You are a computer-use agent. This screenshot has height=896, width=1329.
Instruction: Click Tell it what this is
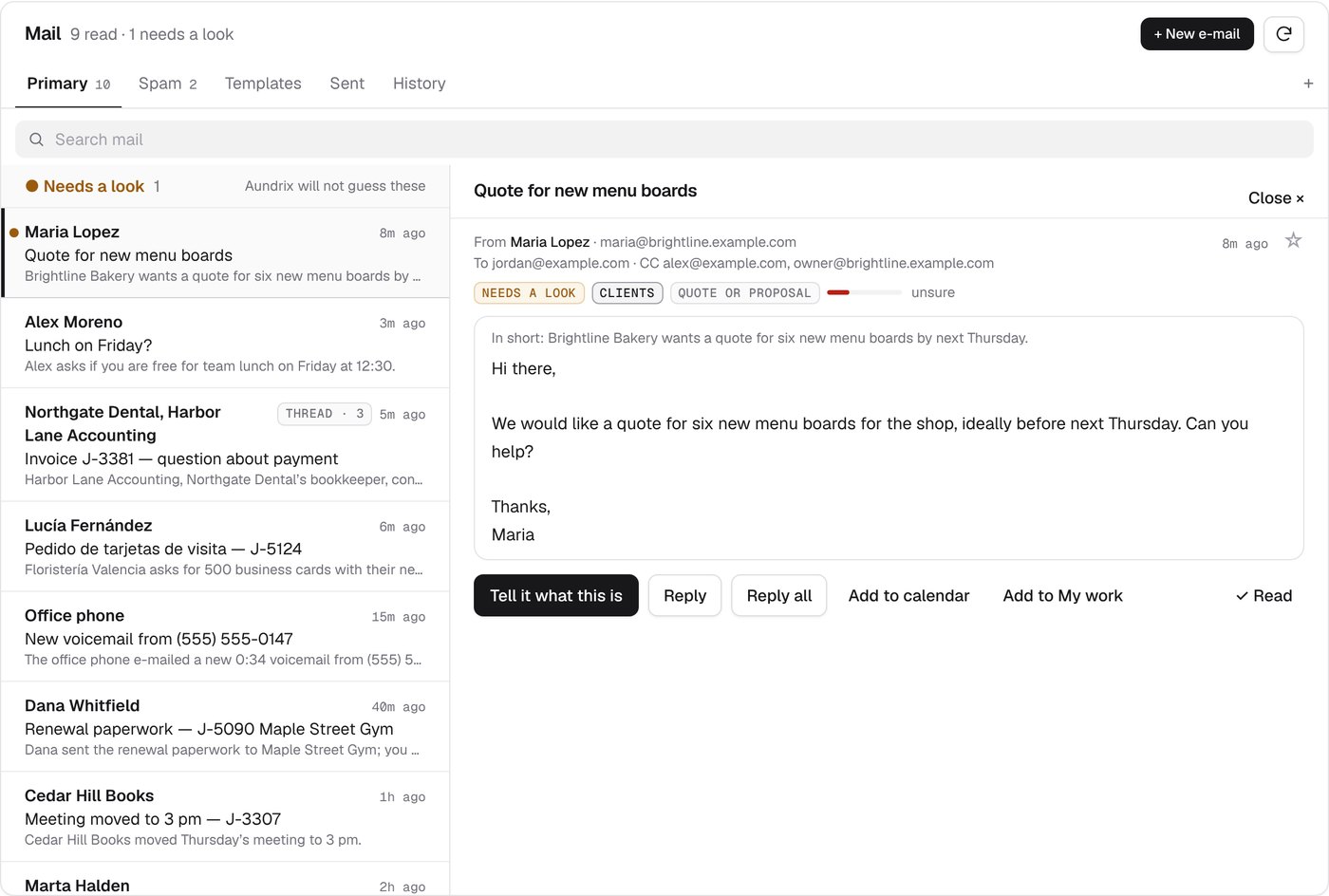pos(556,596)
